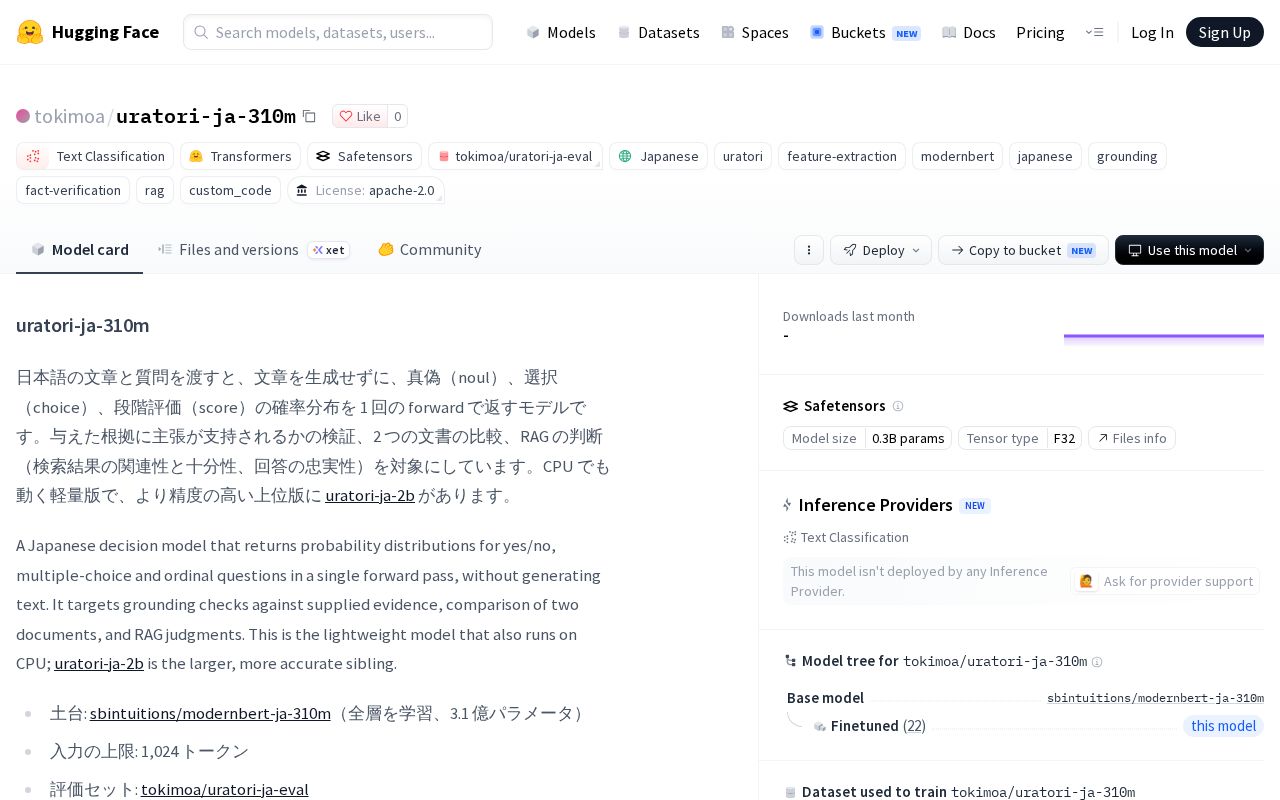This screenshot has height=800, width=1280.
Task: Open the Pricing page
Action: click(1040, 32)
